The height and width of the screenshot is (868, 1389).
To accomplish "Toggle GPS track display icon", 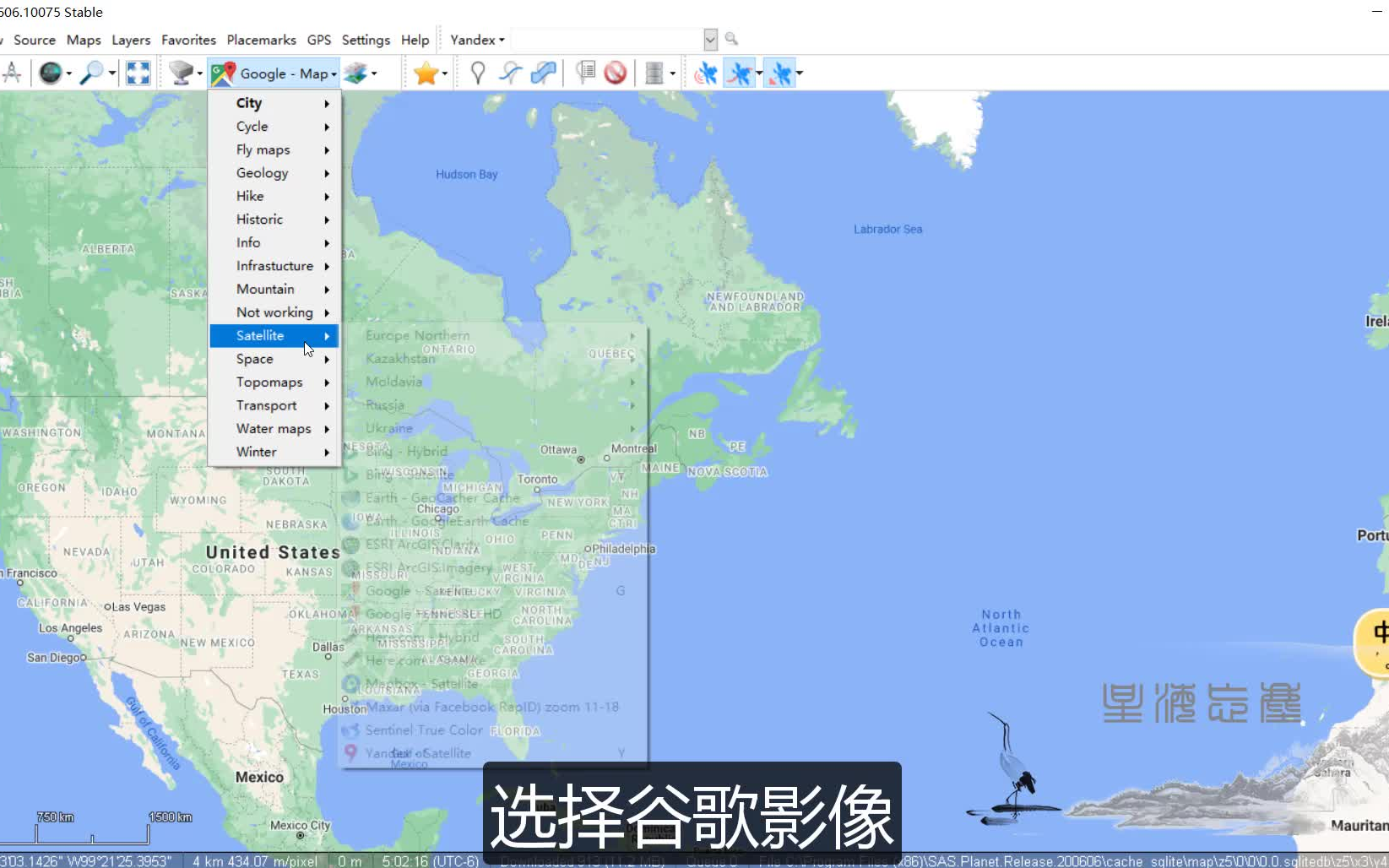I will (x=740, y=73).
